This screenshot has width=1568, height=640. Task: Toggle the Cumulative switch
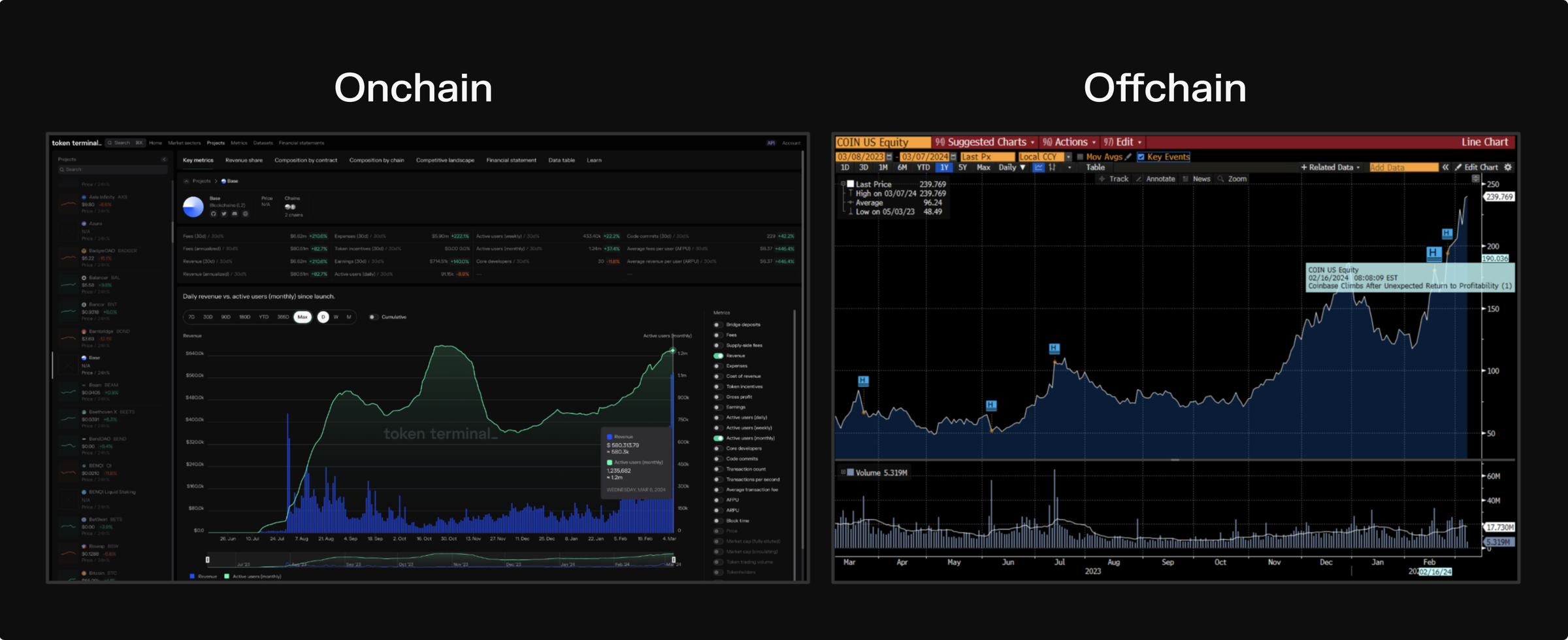[x=373, y=317]
